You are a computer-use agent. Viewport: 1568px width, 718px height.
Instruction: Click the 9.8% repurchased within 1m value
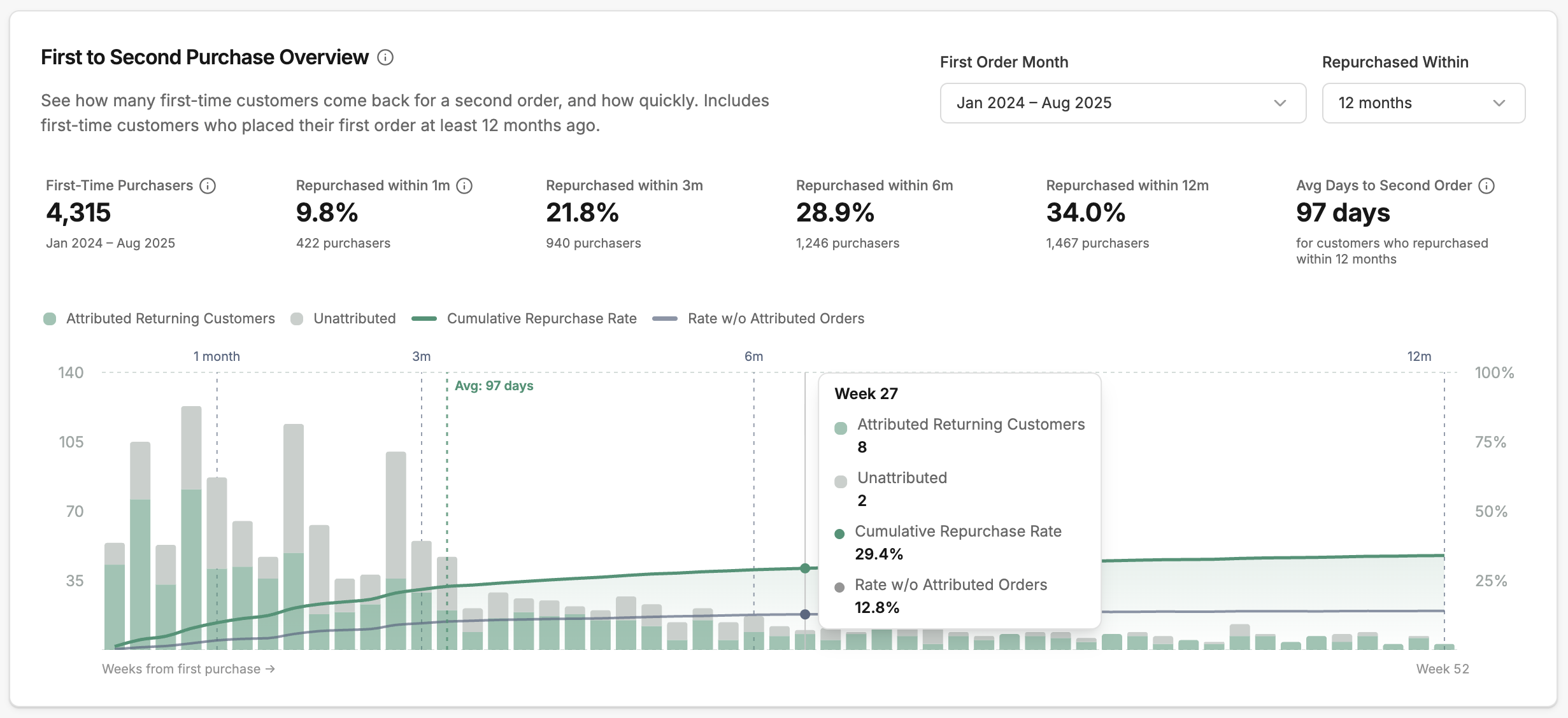pos(327,213)
